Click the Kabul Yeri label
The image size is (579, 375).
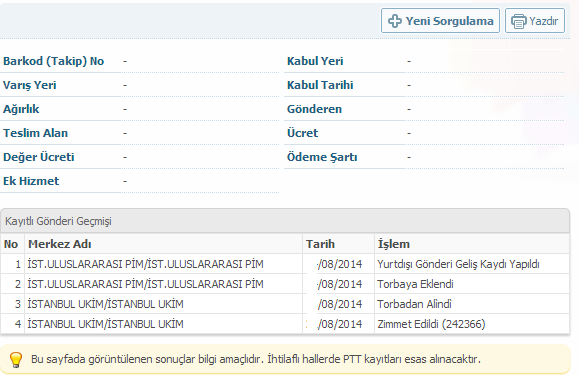tap(315, 61)
